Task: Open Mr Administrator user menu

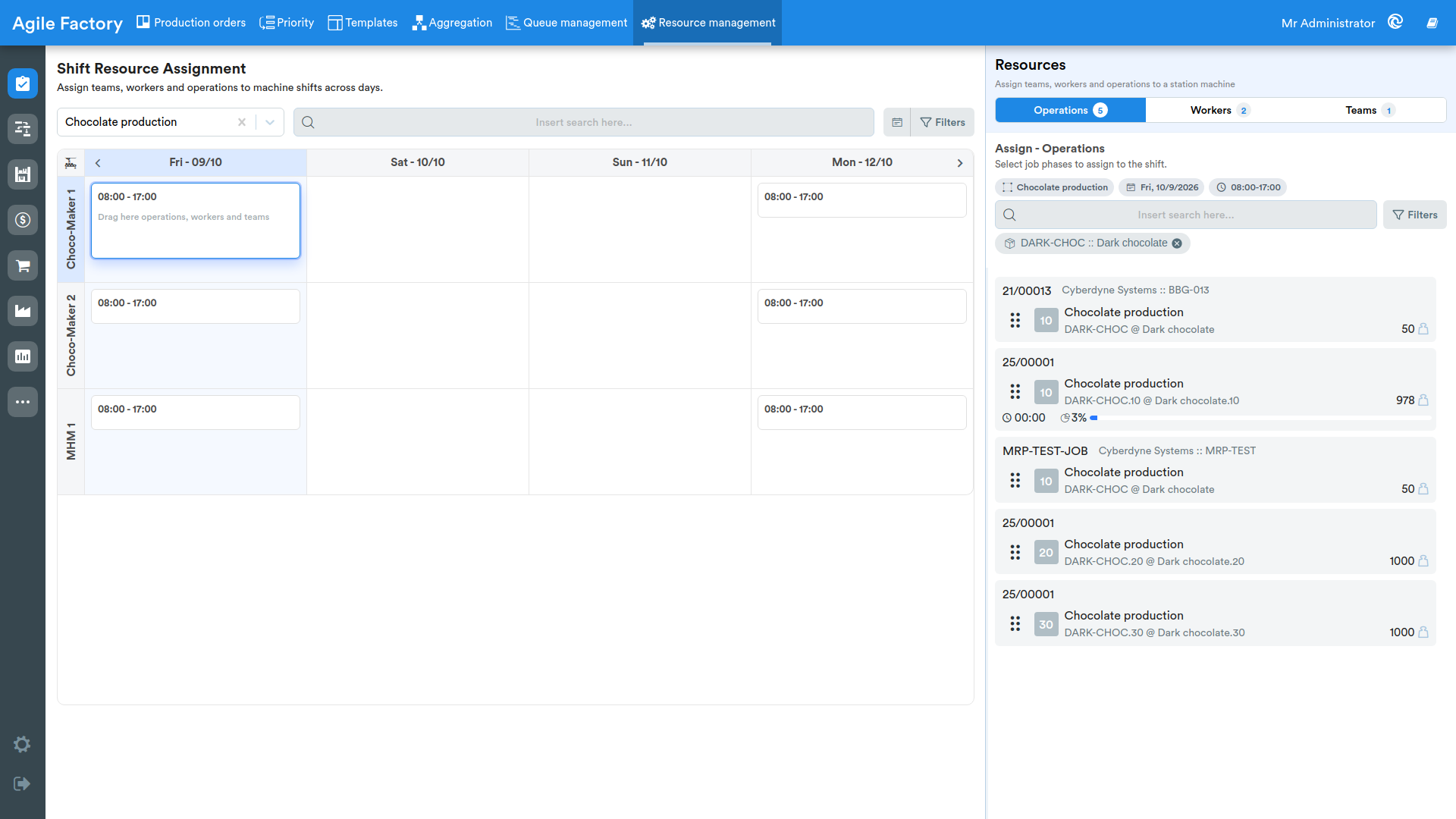Action: (x=1328, y=24)
